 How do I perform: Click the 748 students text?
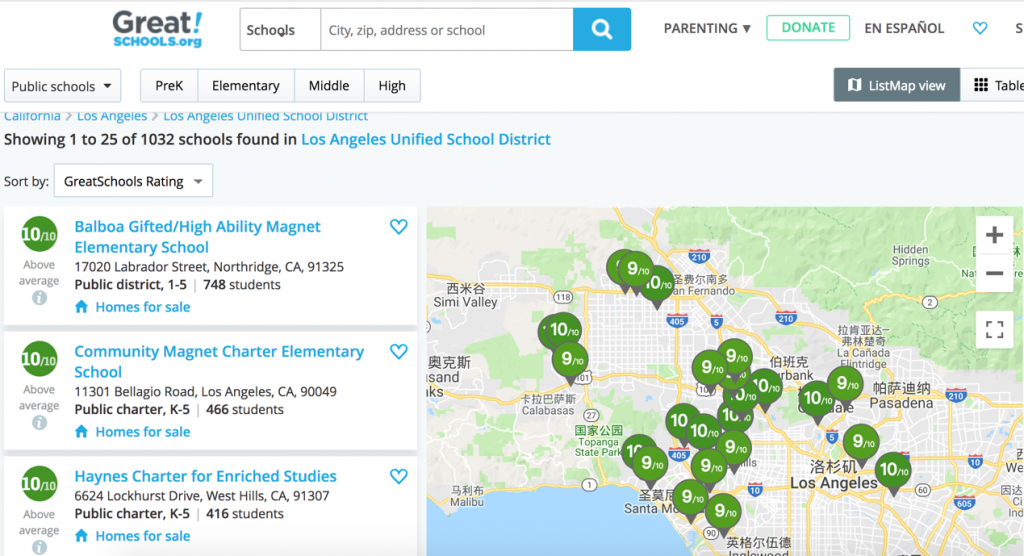click(242, 285)
